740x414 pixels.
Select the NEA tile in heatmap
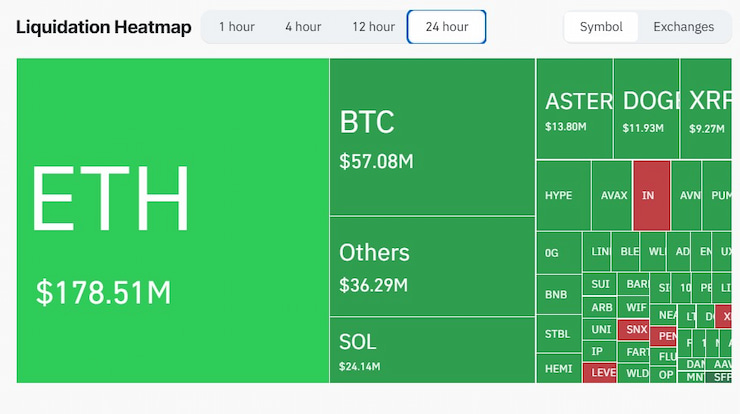(x=664, y=315)
